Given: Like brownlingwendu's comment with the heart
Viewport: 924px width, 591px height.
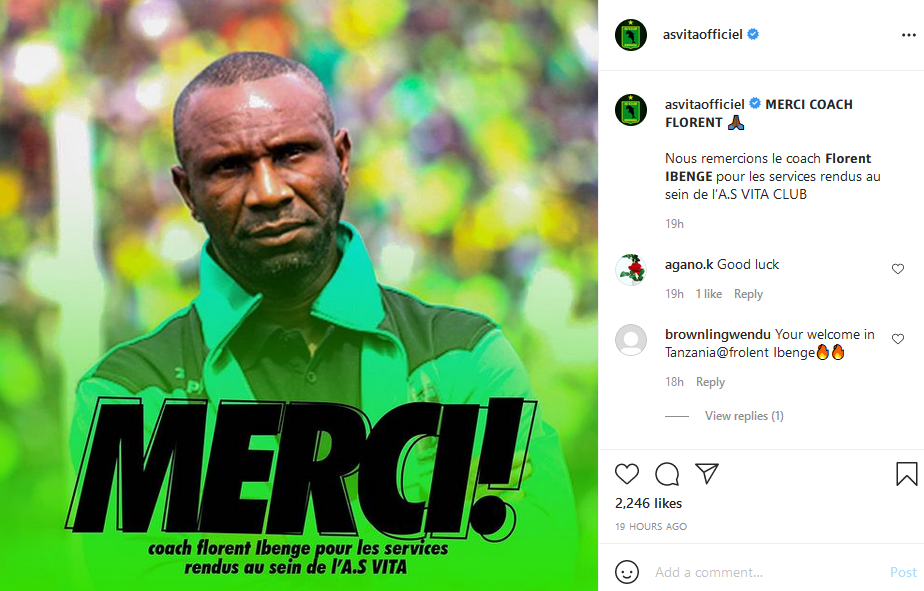Looking at the screenshot, I should 897,339.
